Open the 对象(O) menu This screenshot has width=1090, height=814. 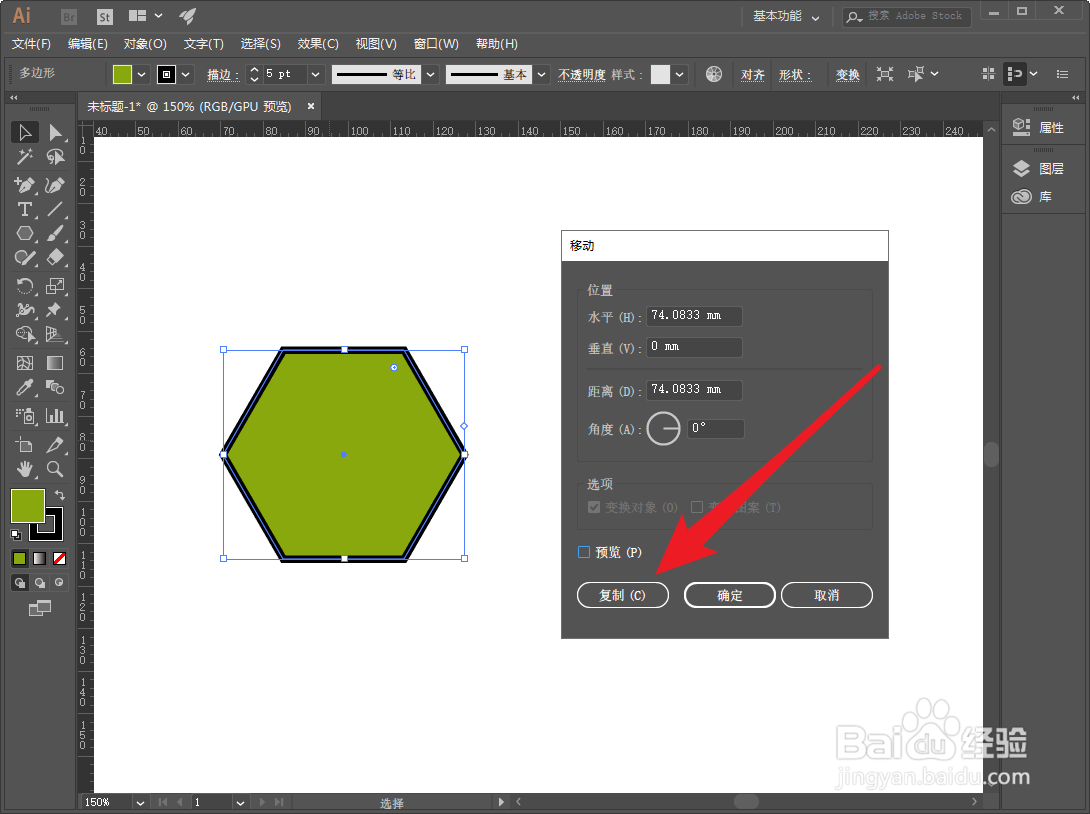point(145,44)
